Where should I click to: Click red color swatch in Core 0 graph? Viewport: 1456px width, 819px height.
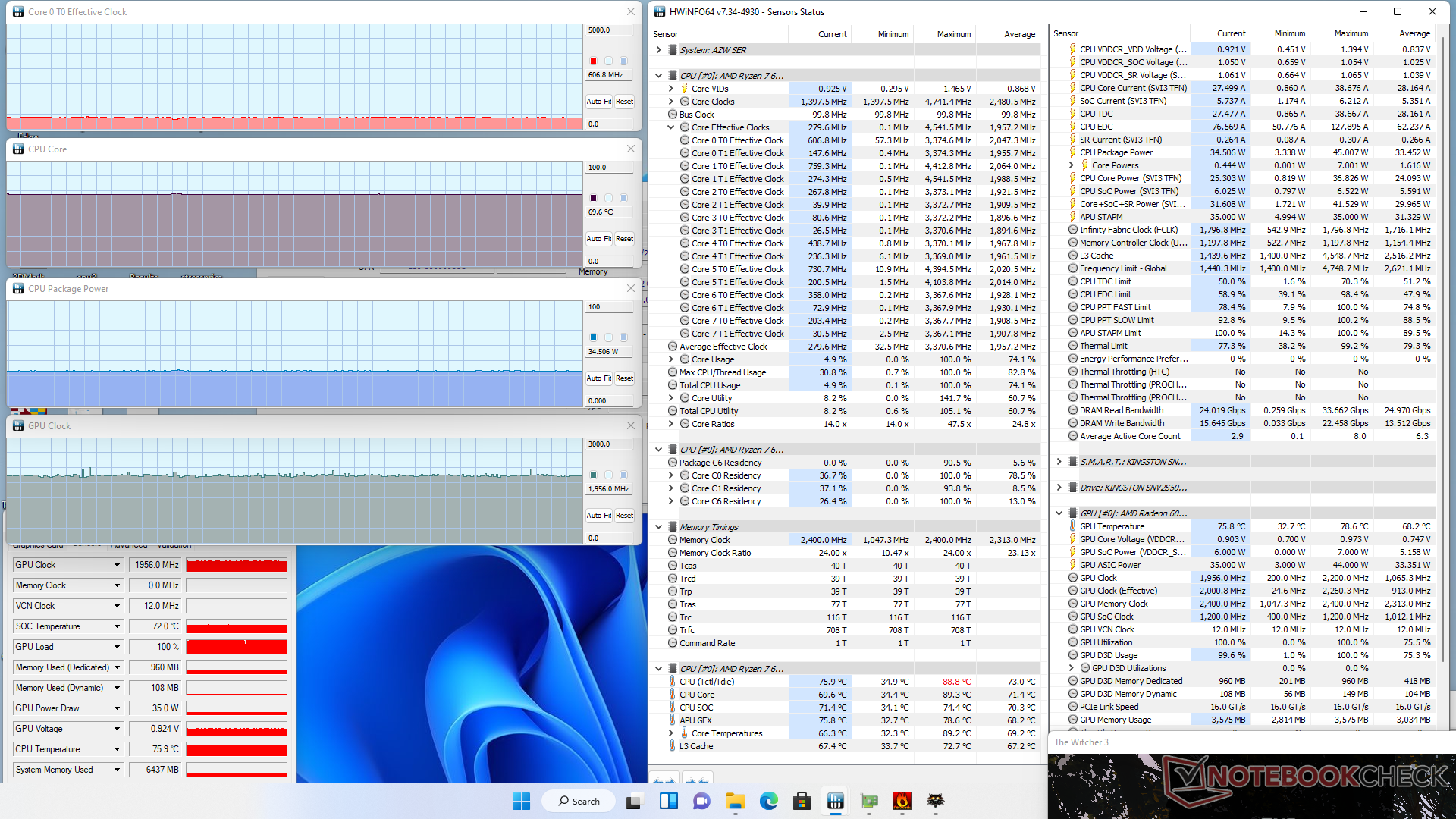pyautogui.click(x=593, y=61)
